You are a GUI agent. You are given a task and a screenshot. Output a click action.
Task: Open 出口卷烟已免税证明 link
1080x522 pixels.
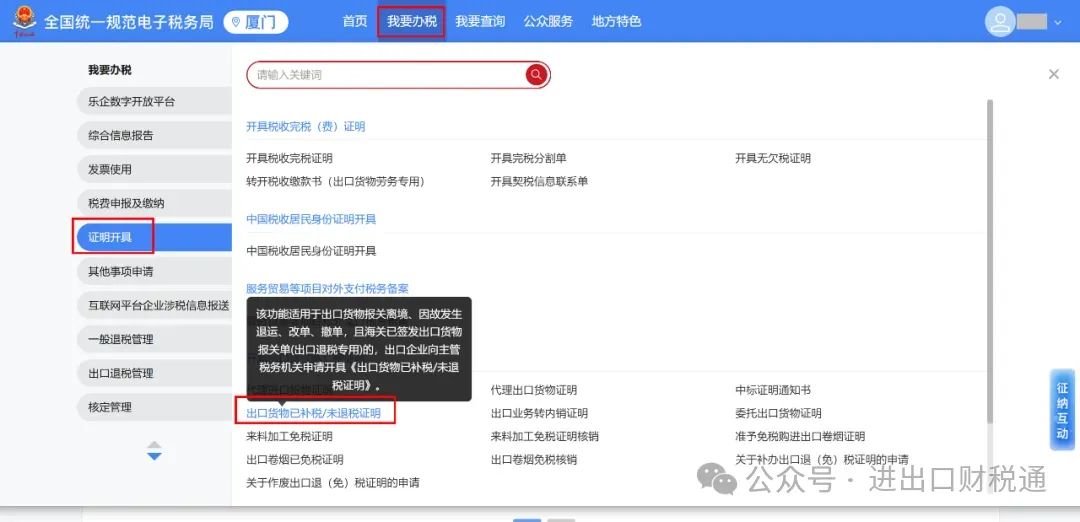point(295,460)
